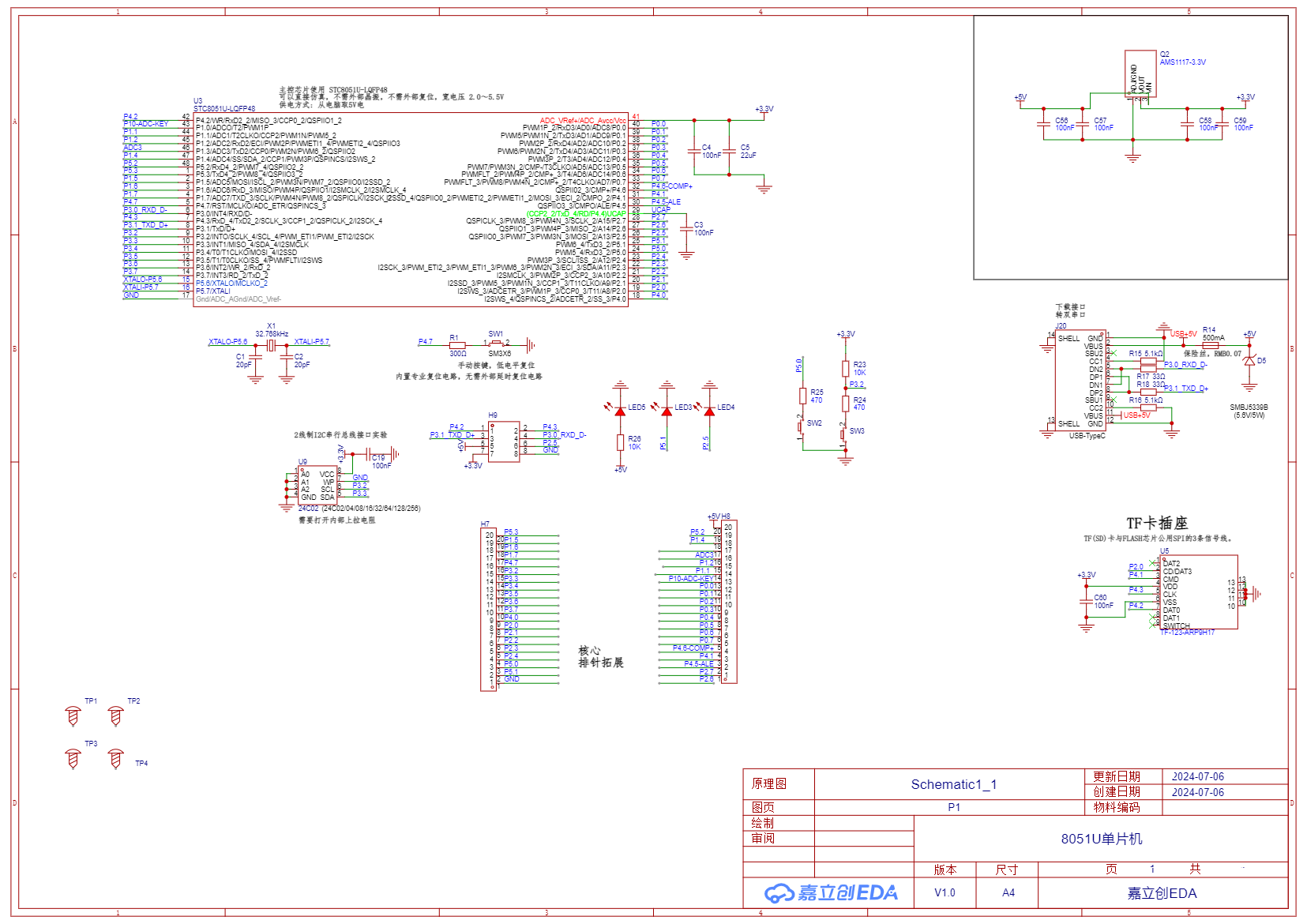Click the SW2 switch symbol

point(802,427)
